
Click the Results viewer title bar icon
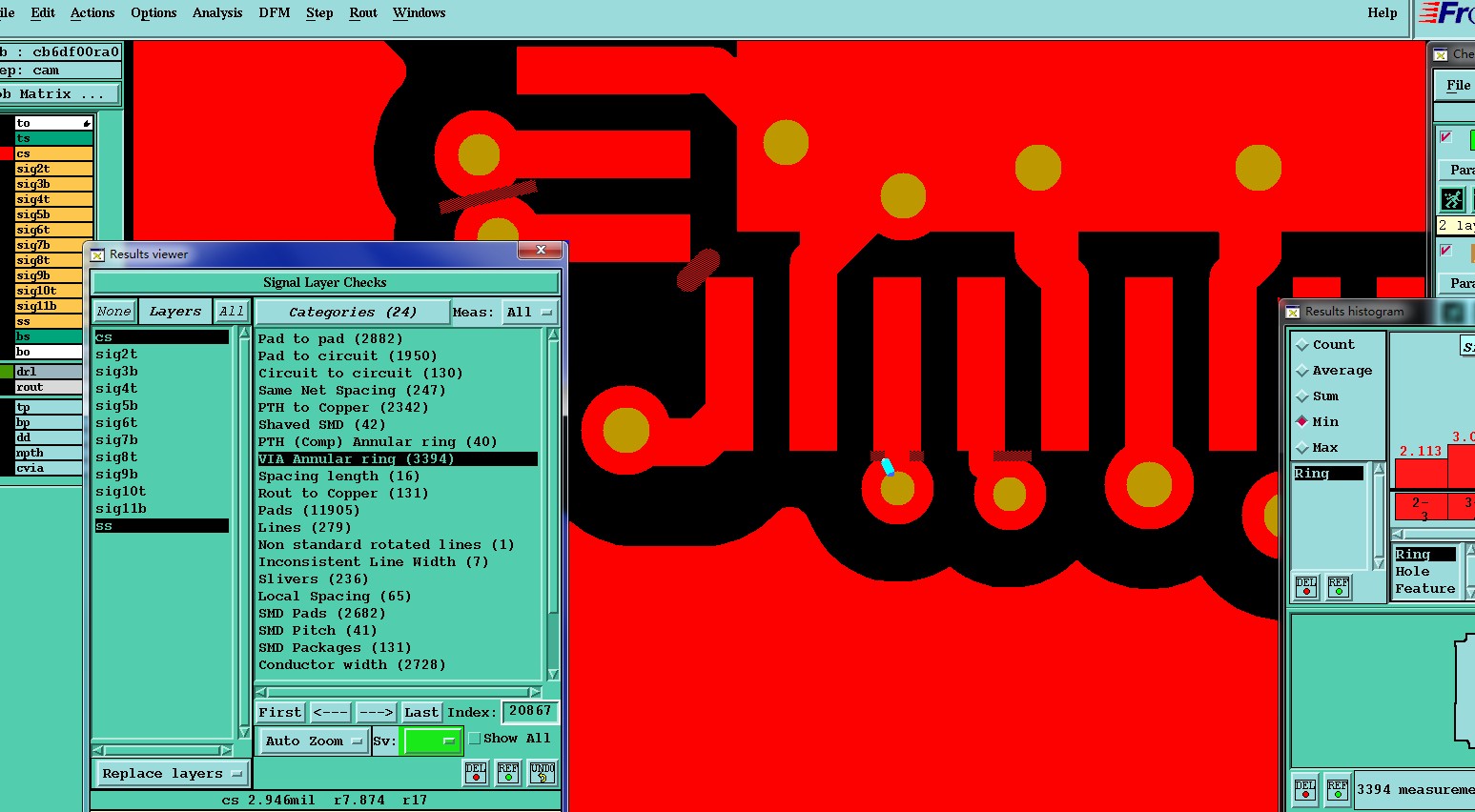(x=97, y=254)
